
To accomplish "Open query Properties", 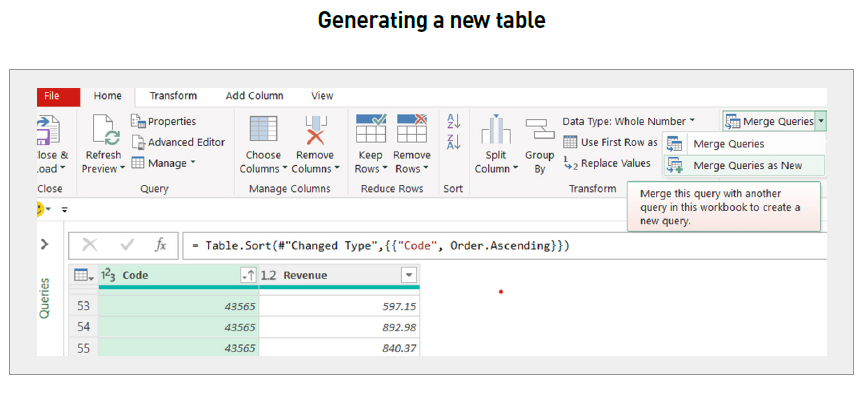I will point(164,121).
